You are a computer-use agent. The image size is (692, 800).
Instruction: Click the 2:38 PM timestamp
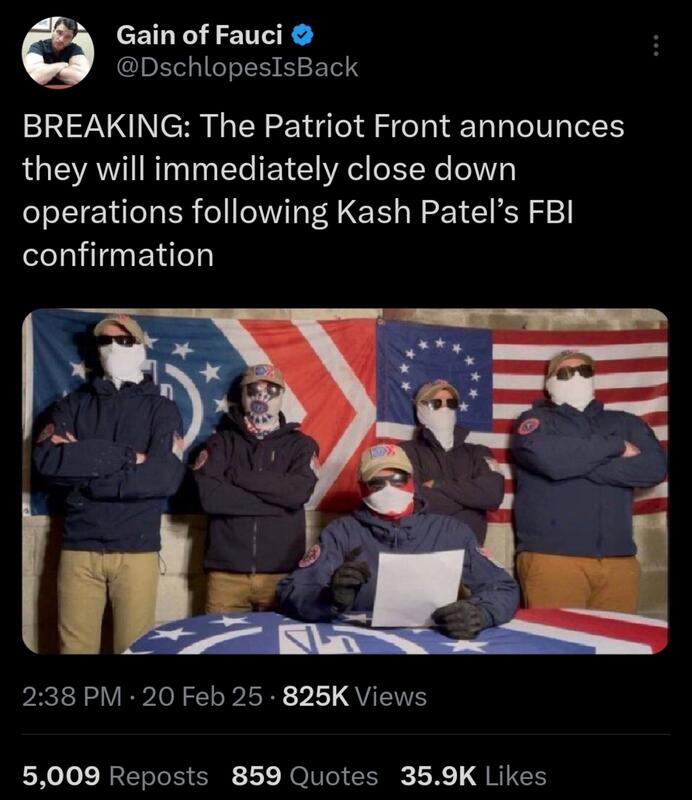(x=72, y=696)
